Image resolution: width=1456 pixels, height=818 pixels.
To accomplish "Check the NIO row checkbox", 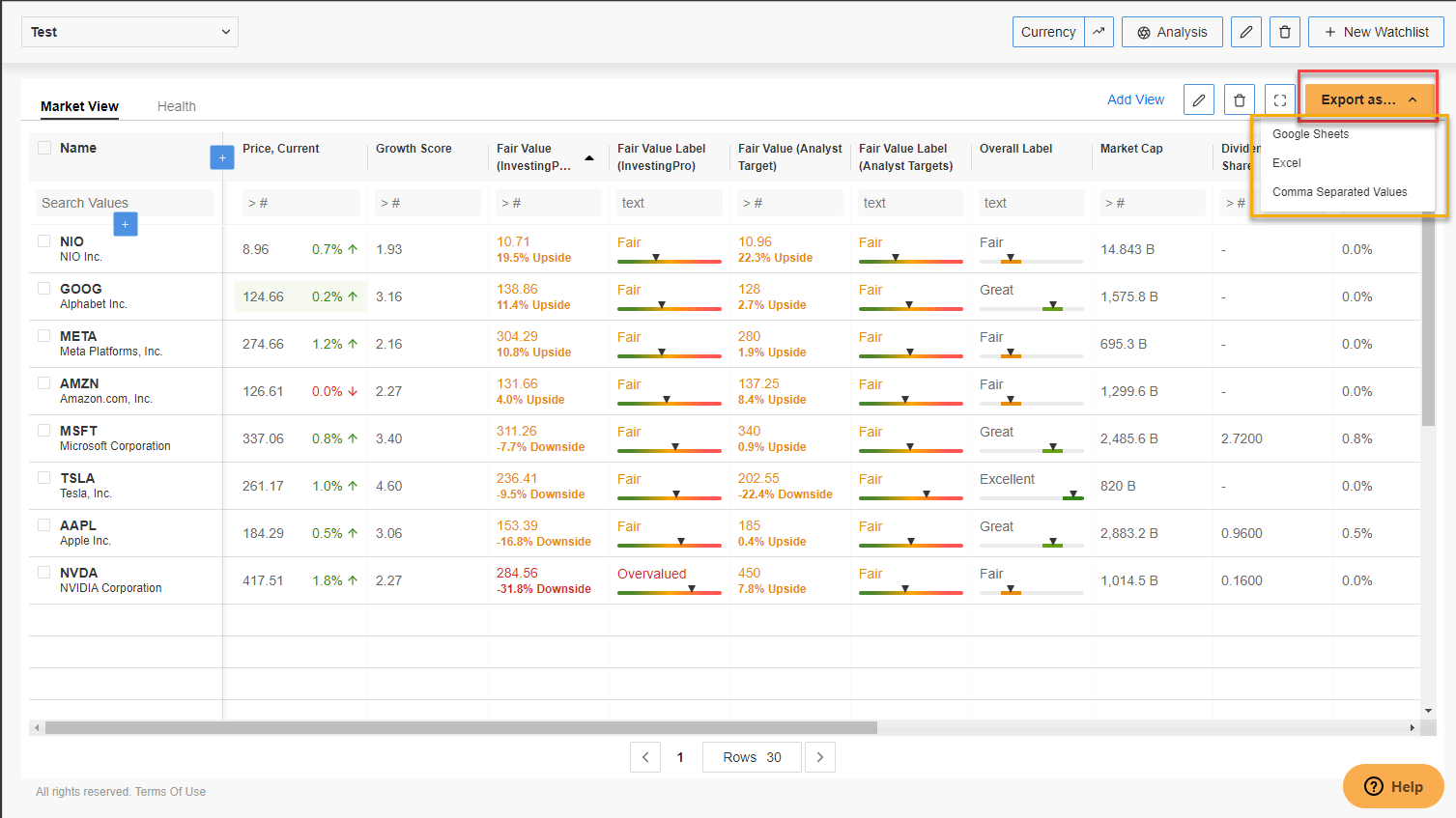I will coord(44,241).
